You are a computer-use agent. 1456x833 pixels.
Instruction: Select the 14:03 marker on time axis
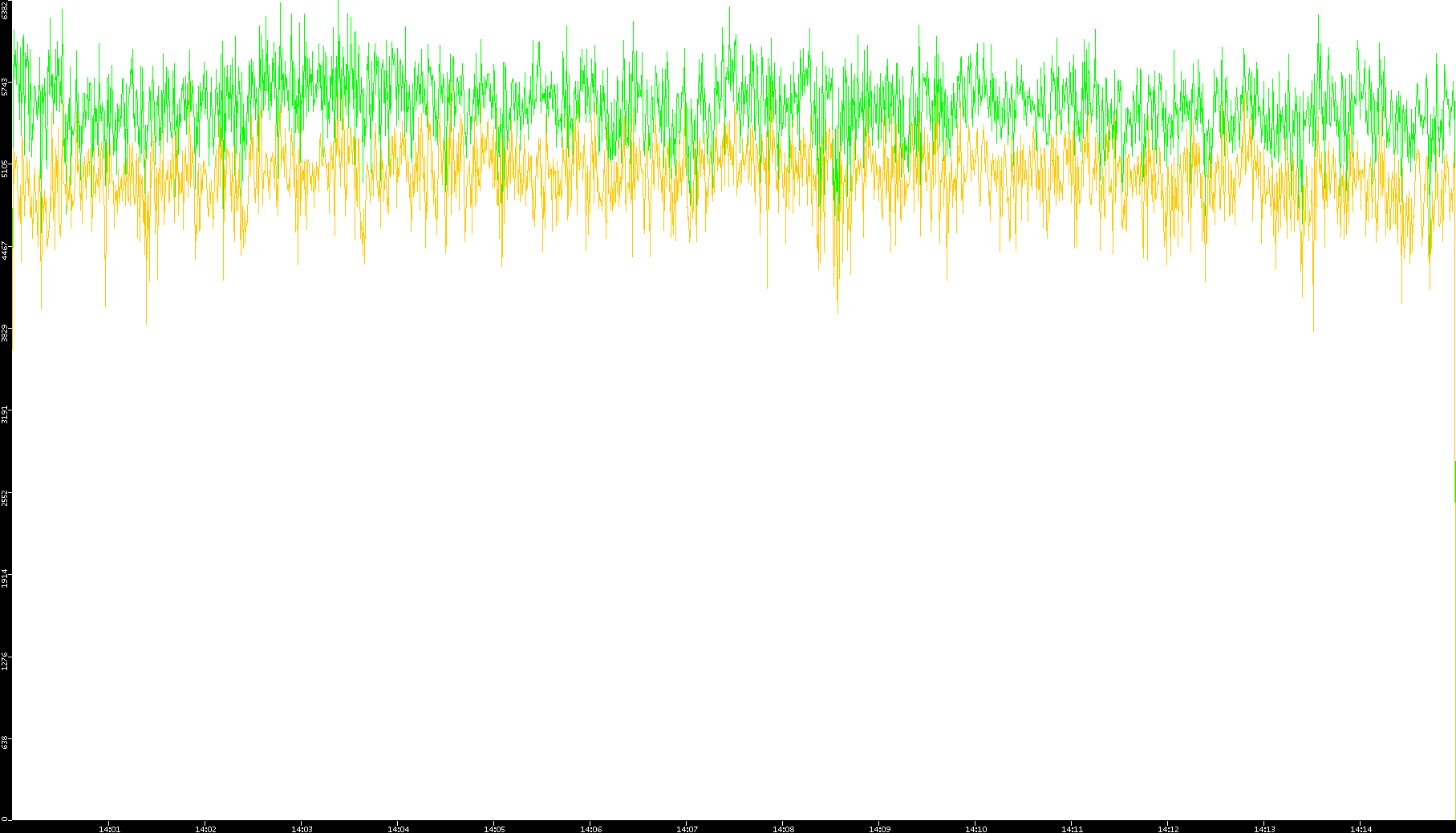[302, 829]
